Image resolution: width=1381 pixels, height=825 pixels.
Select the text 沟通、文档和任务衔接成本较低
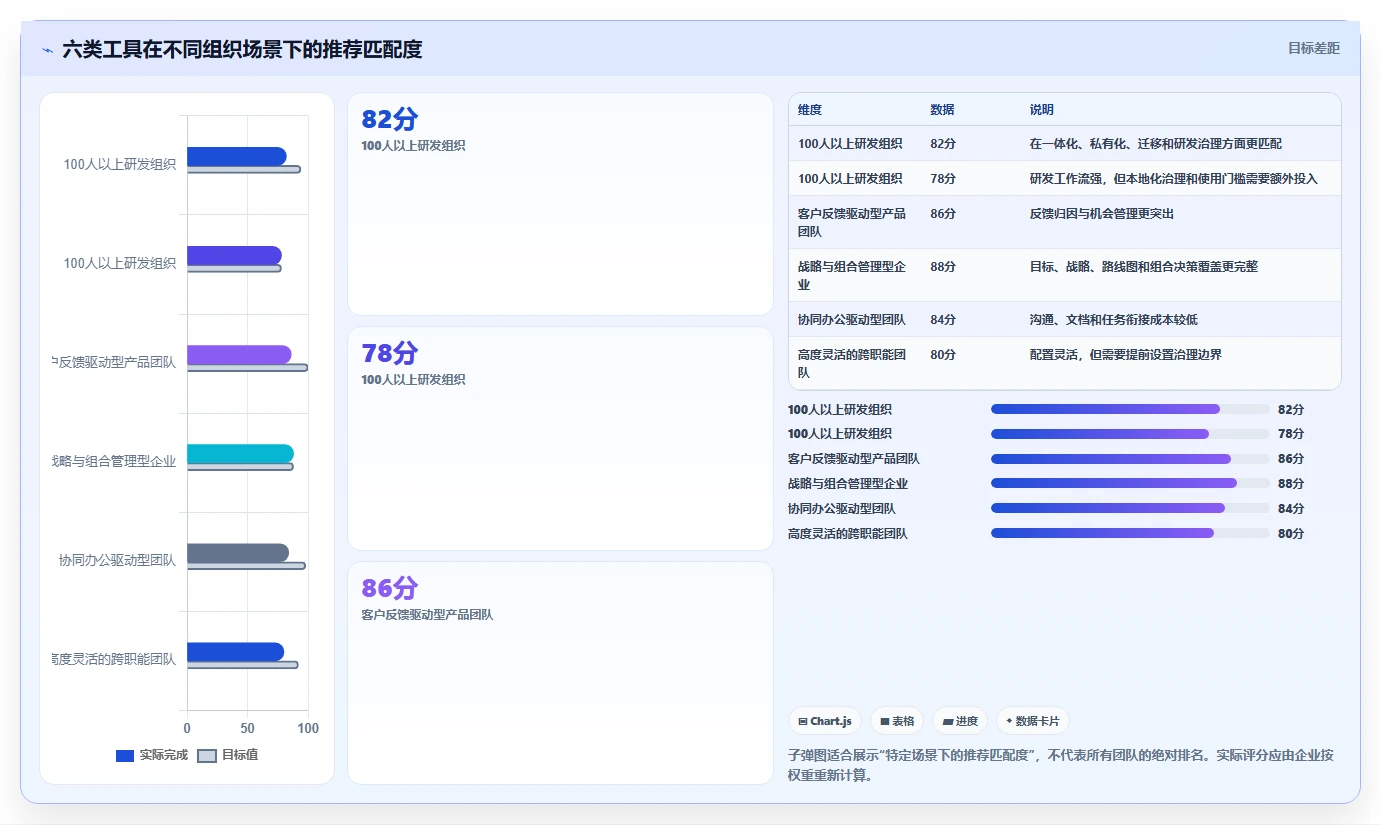[x=1114, y=320]
